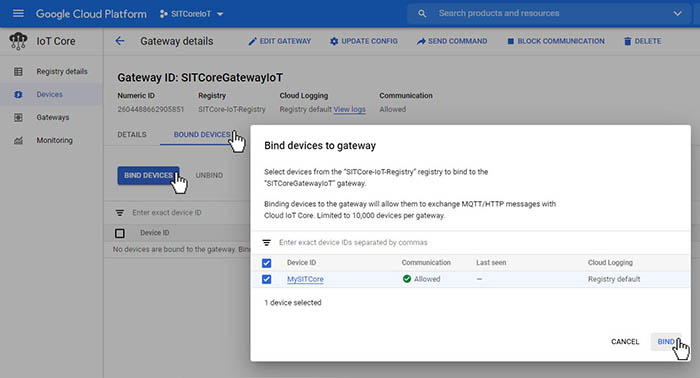Click the Monitoring chart sidebar icon
The width and height of the screenshot is (700, 378).
click(18, 141)
